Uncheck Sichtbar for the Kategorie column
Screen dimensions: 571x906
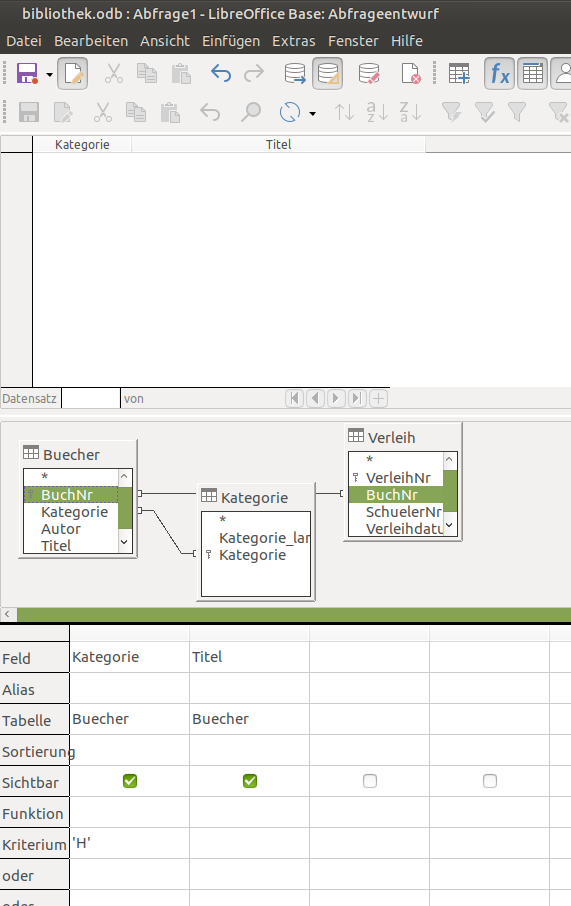(130, 781)
